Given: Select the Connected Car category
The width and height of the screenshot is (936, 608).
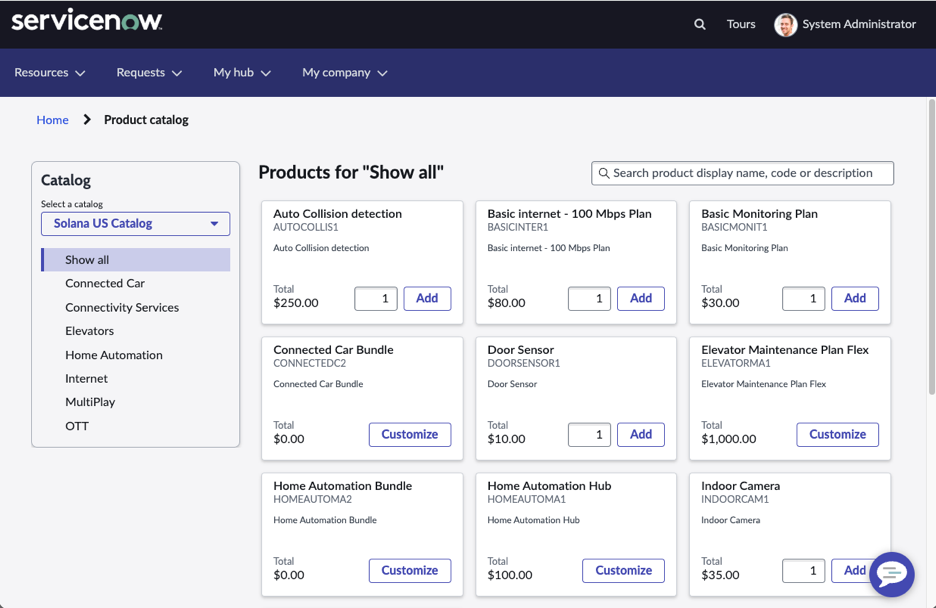Looking at the screenshot, I should tap(105, 283).
